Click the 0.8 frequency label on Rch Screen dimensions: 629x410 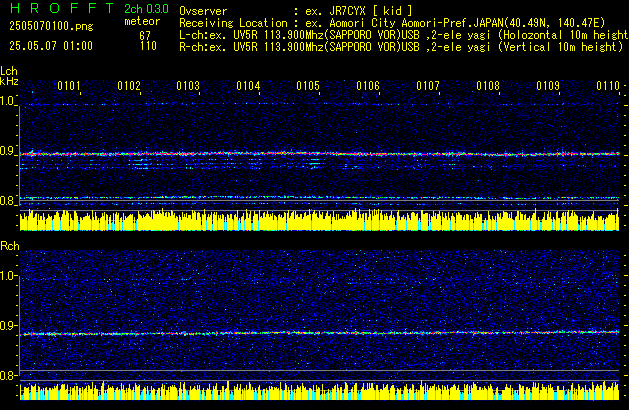coord(7,376)
